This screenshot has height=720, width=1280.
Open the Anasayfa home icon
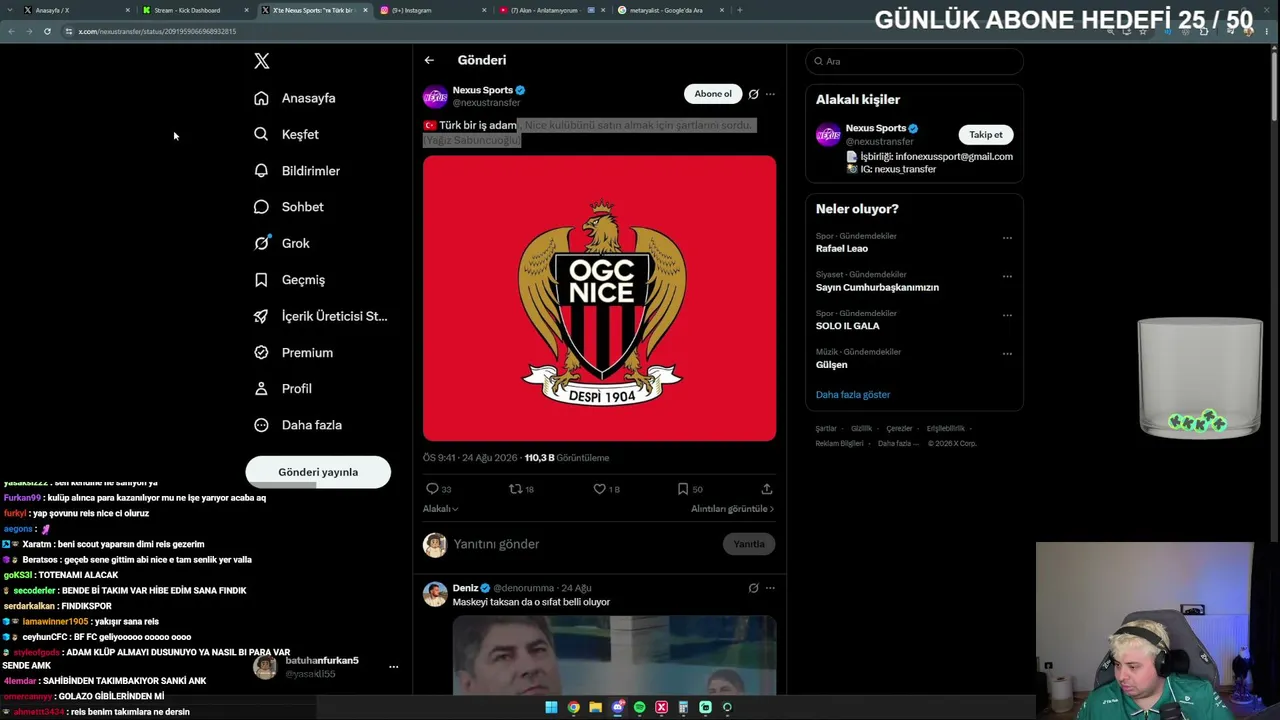point(261,98)
